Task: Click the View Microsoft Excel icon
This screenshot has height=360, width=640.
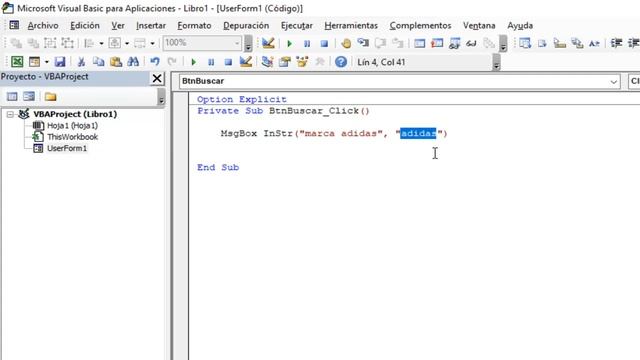Action: pos(17,62)
